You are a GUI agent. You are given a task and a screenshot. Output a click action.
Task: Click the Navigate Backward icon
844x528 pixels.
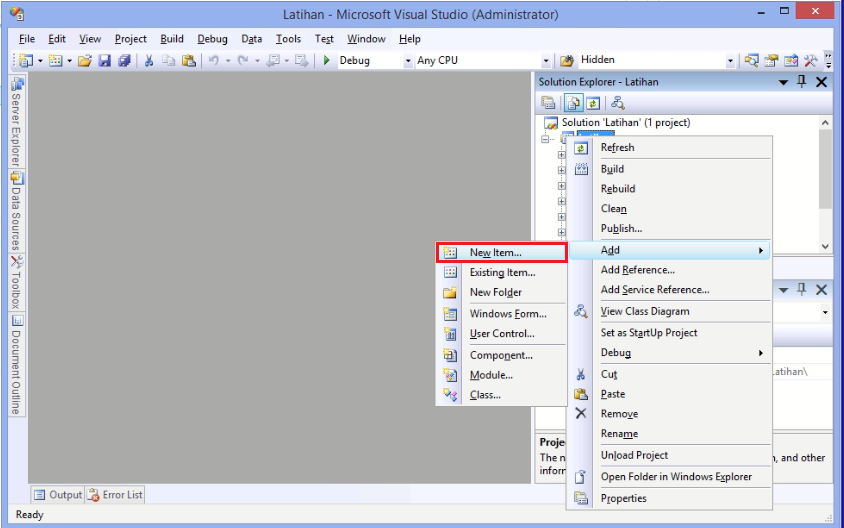[x=273, y=60]
